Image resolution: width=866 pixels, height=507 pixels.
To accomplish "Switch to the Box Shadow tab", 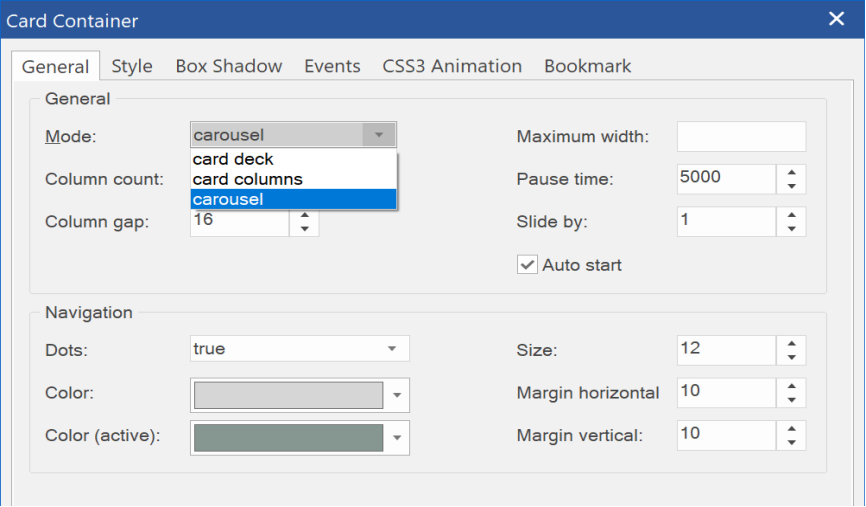I will click(229, 66).
